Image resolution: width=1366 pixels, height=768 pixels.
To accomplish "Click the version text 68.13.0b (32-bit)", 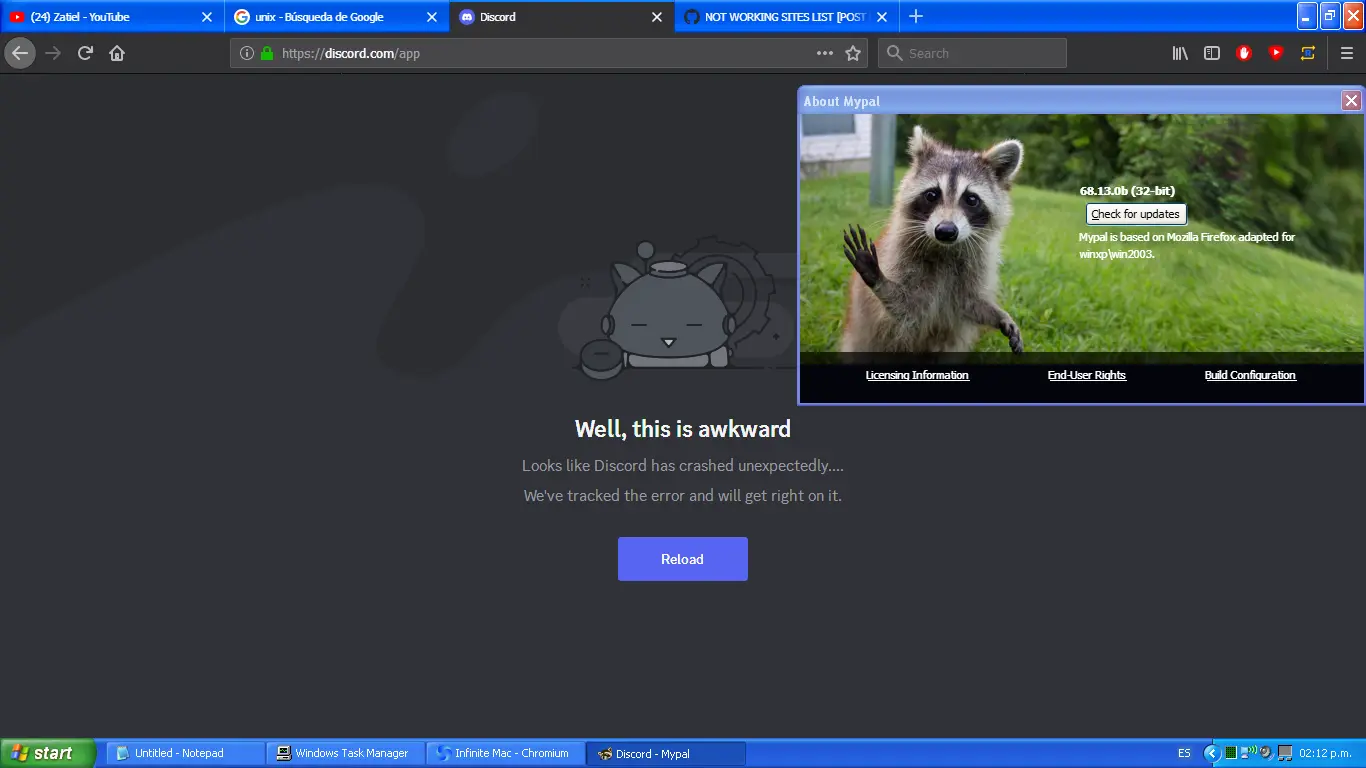I will (1127, 191).
